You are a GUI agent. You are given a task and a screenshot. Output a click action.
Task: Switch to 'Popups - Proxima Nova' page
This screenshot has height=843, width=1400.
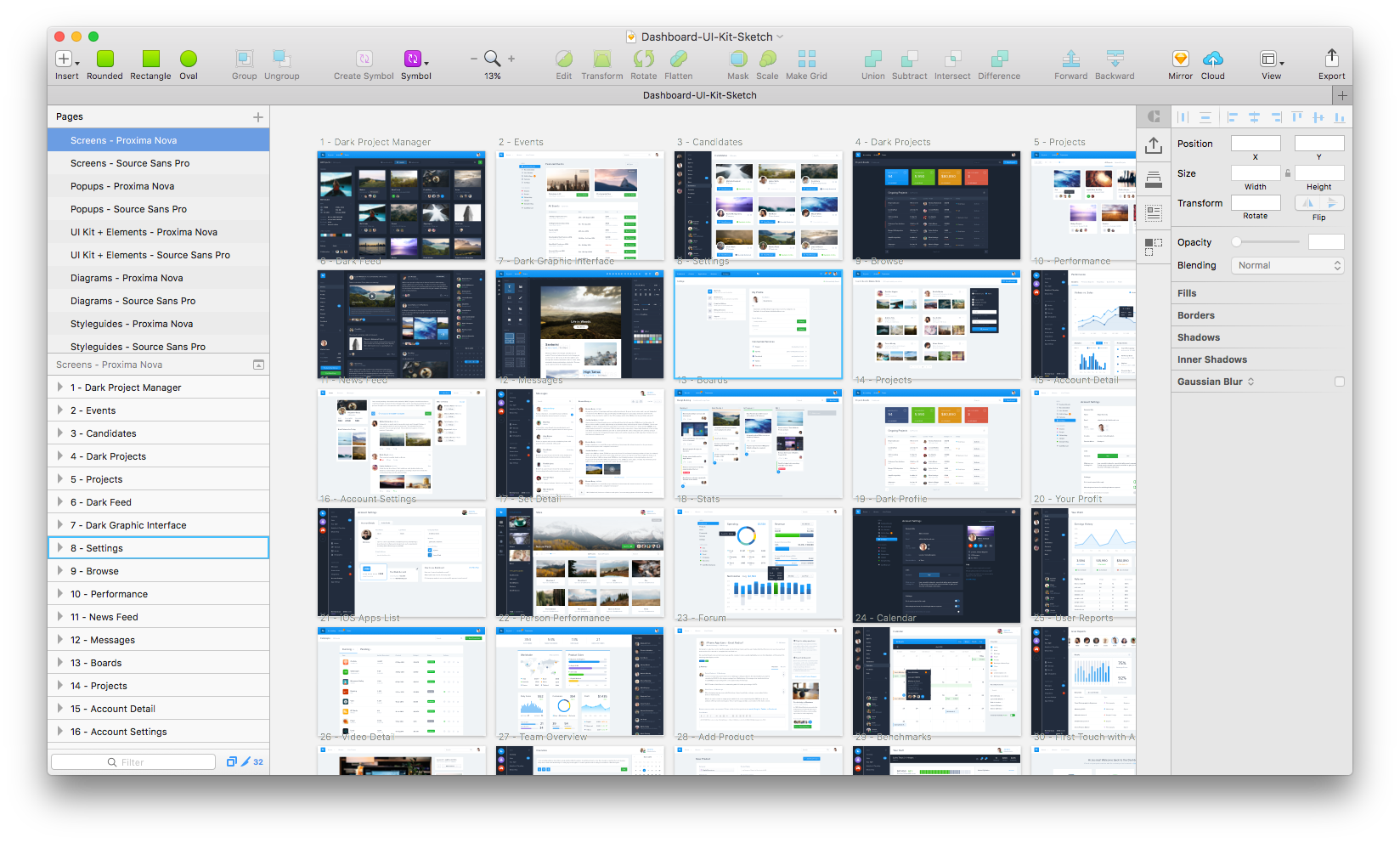[122, 186]
